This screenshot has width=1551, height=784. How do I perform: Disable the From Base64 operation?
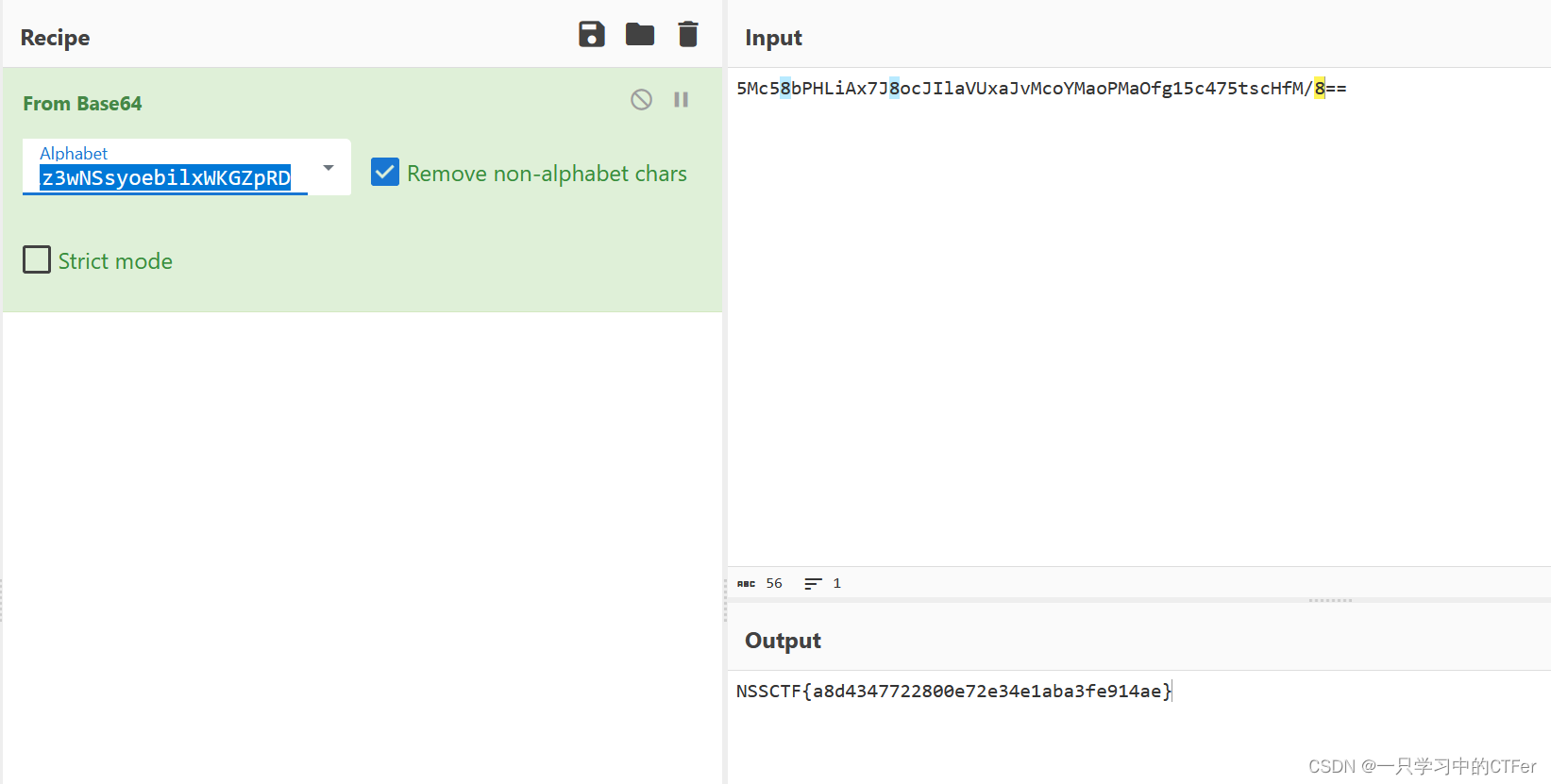[642, 100]
